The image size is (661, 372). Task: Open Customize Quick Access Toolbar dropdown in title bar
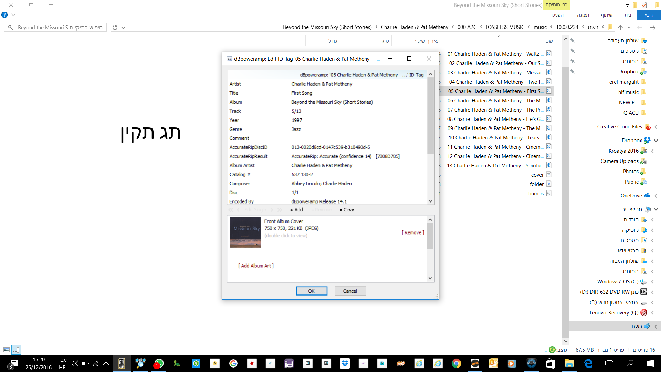tap(627, 5)
